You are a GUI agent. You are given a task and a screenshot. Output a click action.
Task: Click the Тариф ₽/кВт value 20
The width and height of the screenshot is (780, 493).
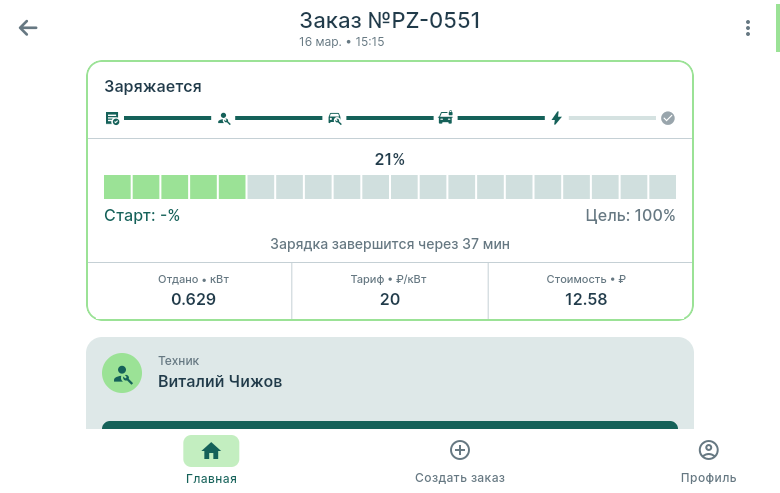pyautogui.click(x=390, y=299)
